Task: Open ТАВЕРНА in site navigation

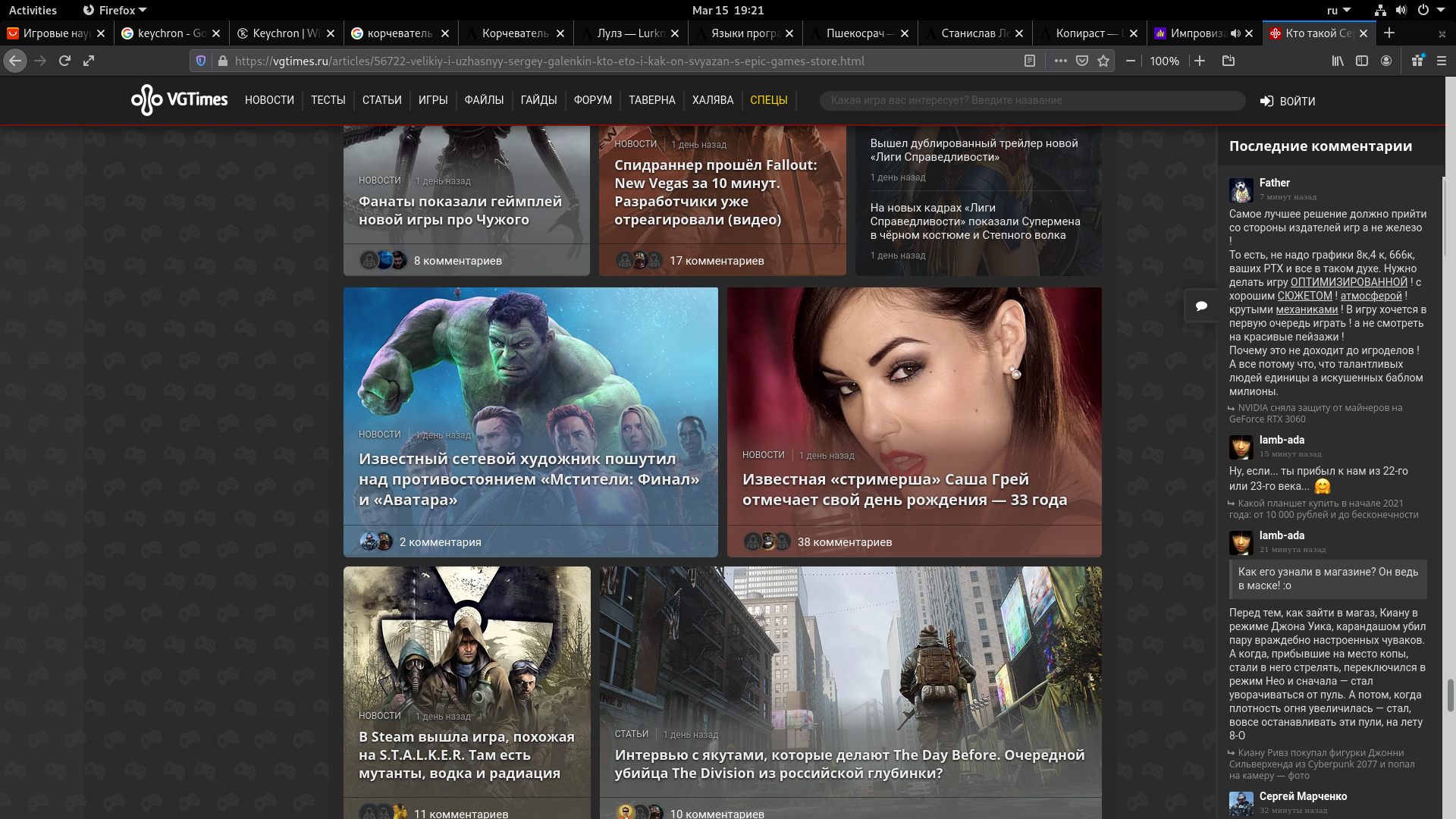Action: click(x=651, y=100)
